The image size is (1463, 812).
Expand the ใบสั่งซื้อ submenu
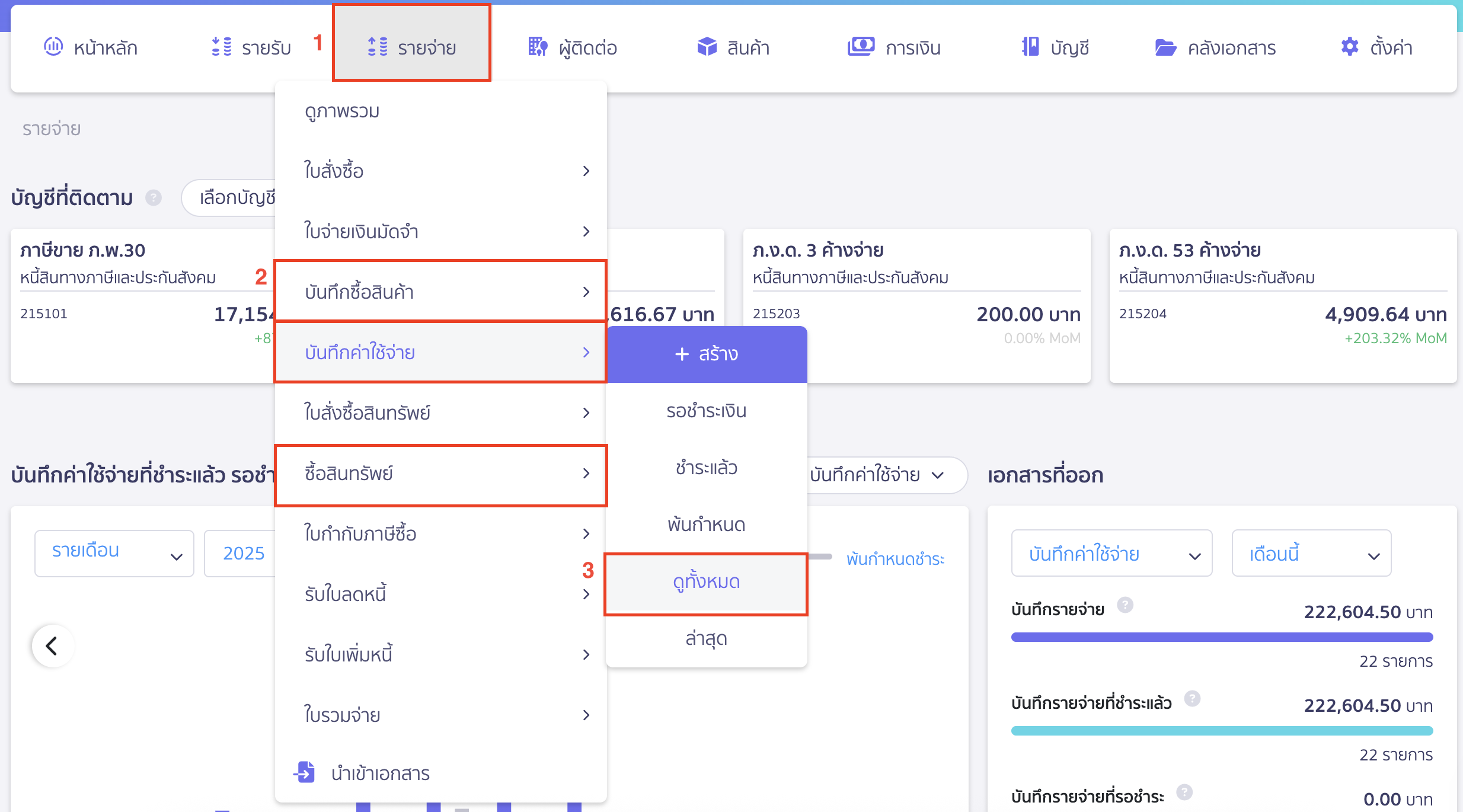(x=441, y=171)
